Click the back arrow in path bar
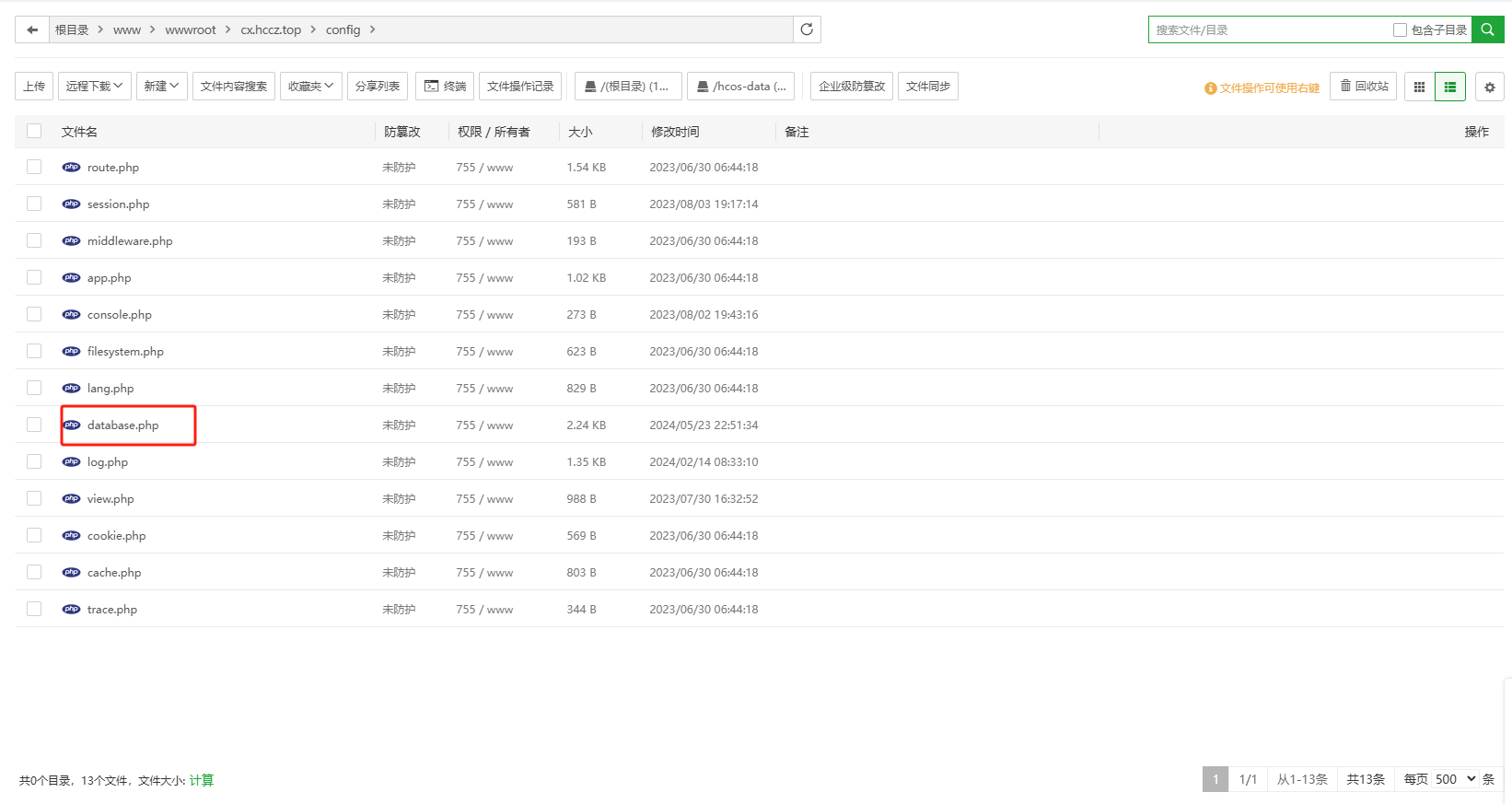The height and width of the screenshot is (804, 1512). point(32,29)
